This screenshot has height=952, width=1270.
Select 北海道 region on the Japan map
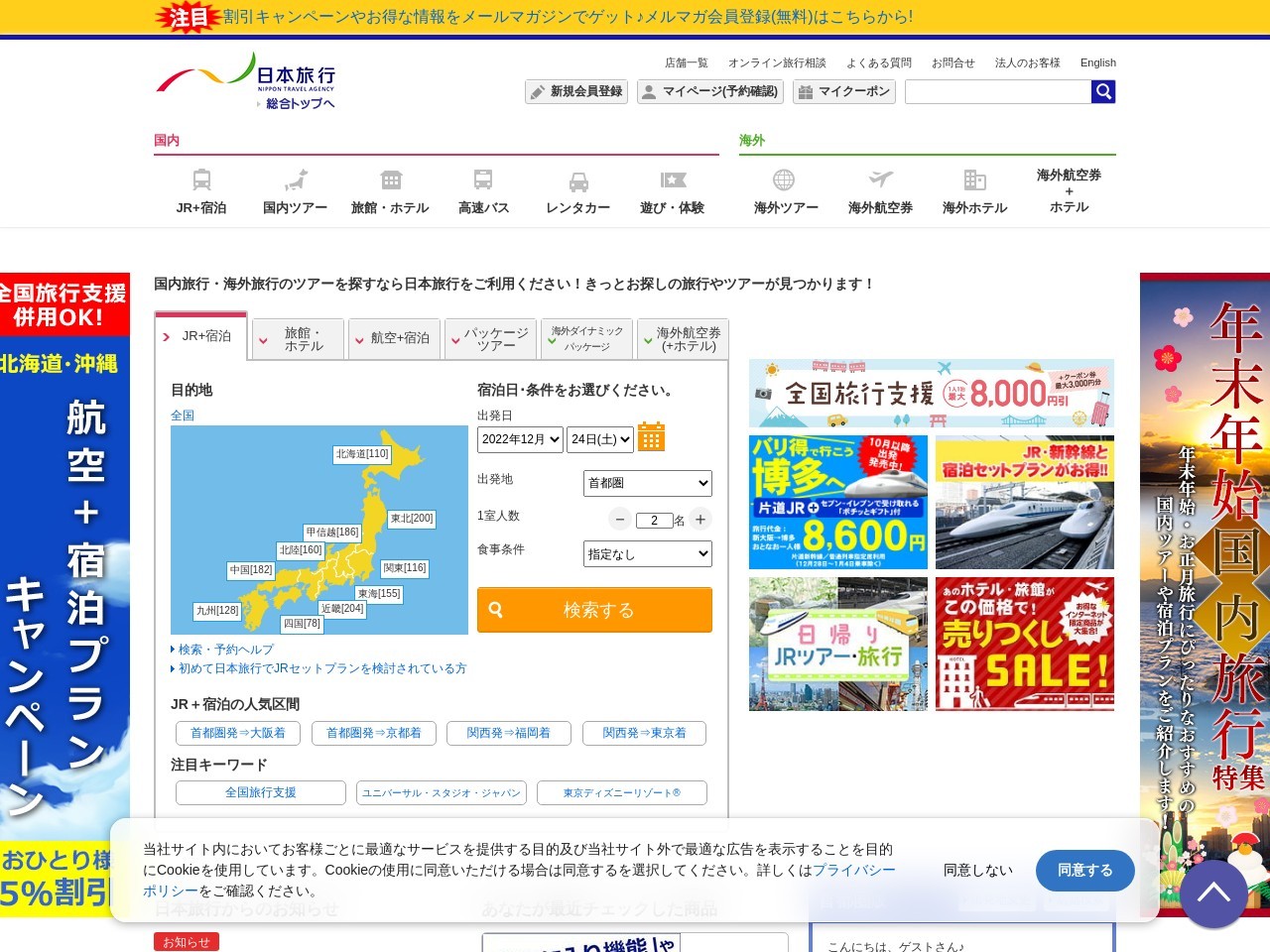pos(363,454)
